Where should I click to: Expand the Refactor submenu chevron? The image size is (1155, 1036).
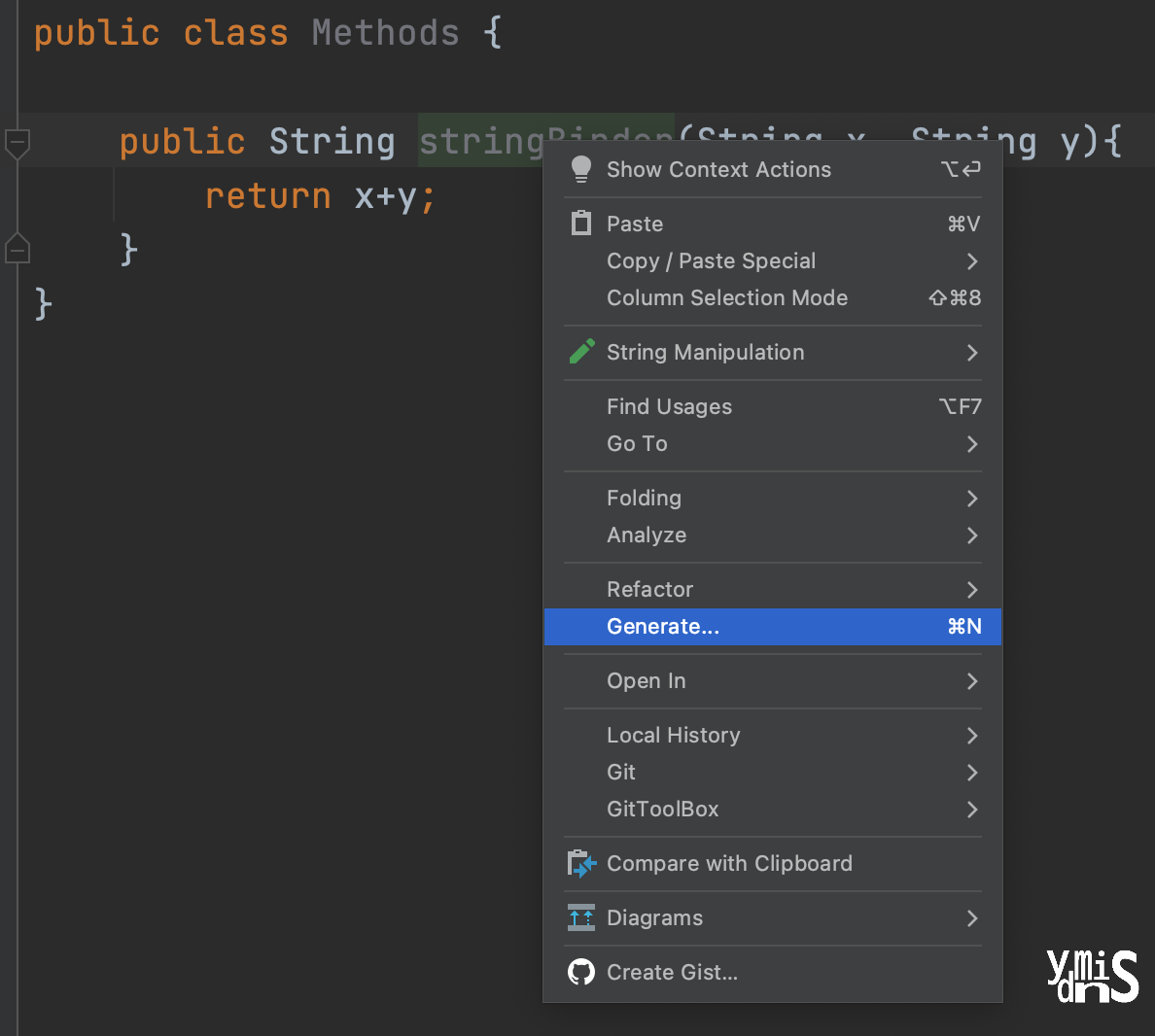[x=972, y=590]
